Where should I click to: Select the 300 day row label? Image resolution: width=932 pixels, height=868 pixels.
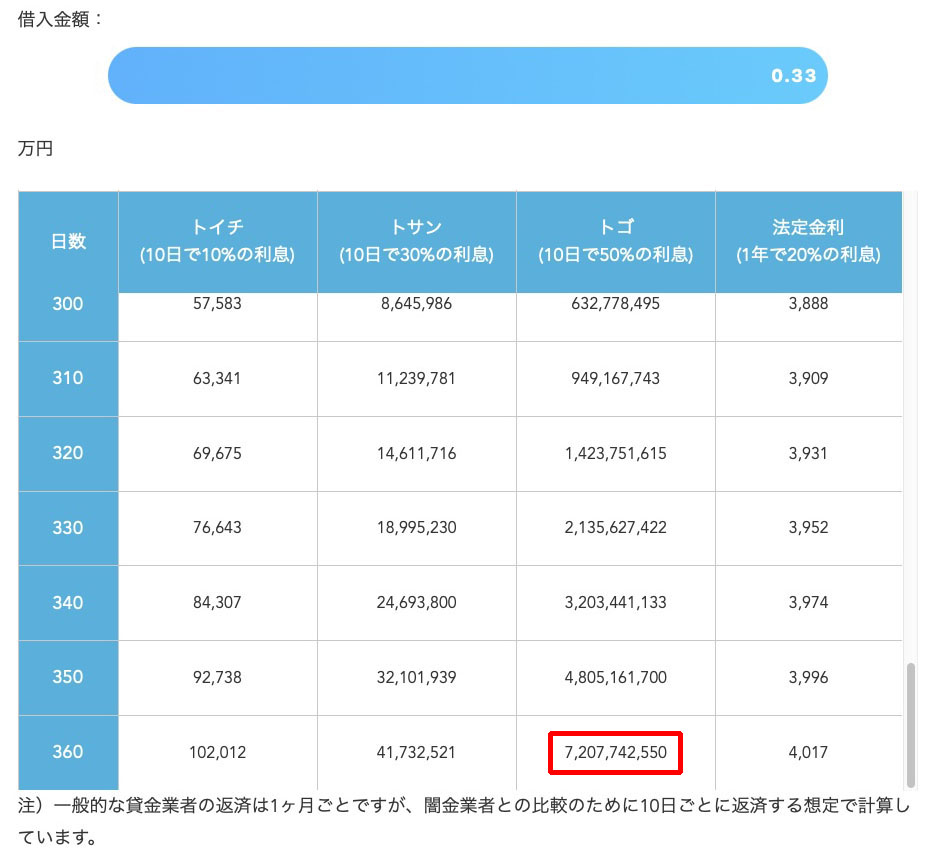click(66, 304)
